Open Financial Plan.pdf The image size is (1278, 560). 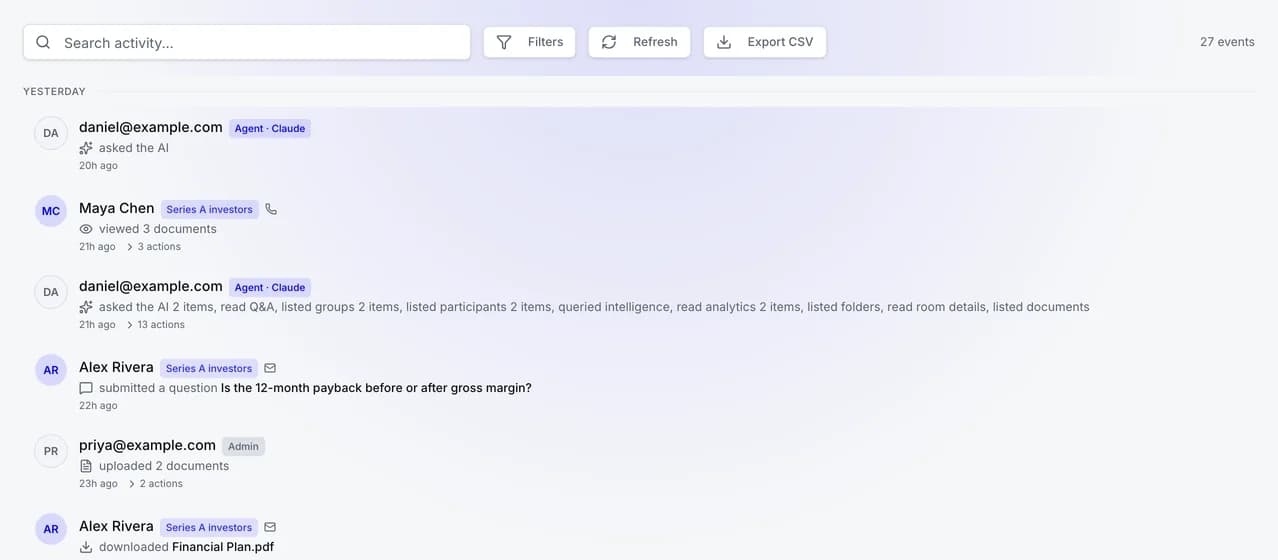coord(223,547)
